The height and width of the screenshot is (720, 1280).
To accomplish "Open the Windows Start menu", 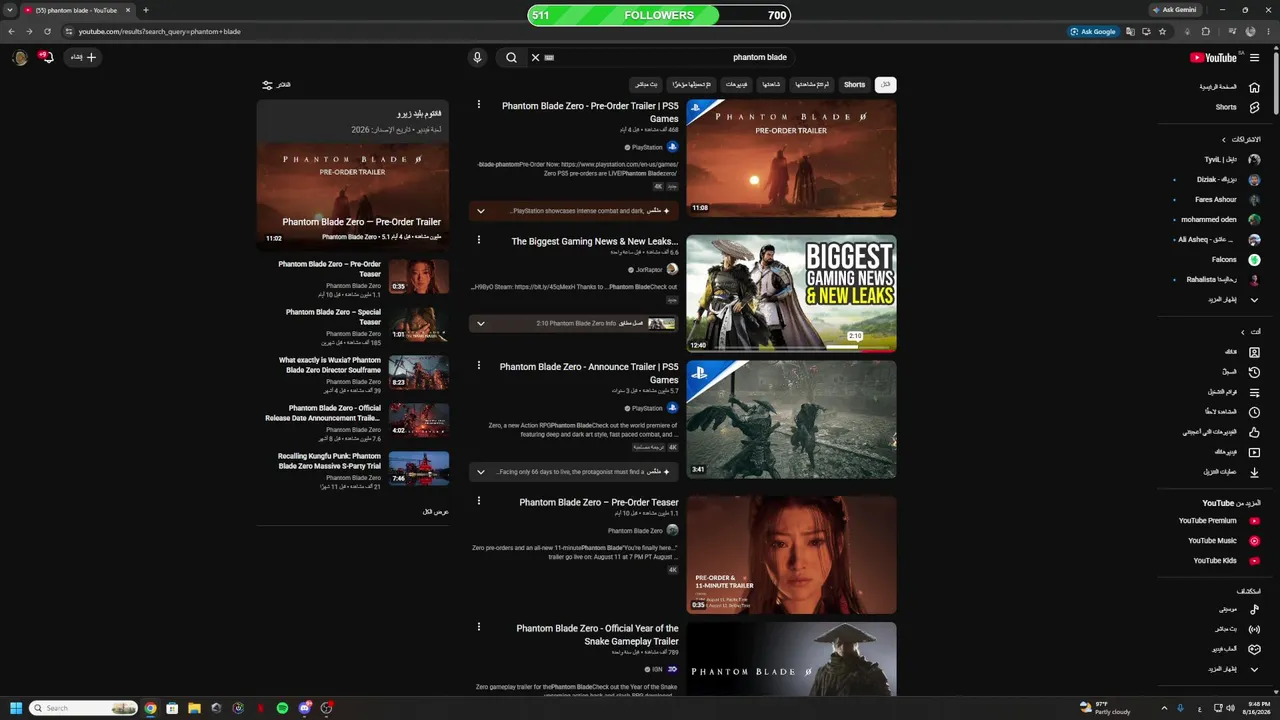I will [x=16, y=708].
